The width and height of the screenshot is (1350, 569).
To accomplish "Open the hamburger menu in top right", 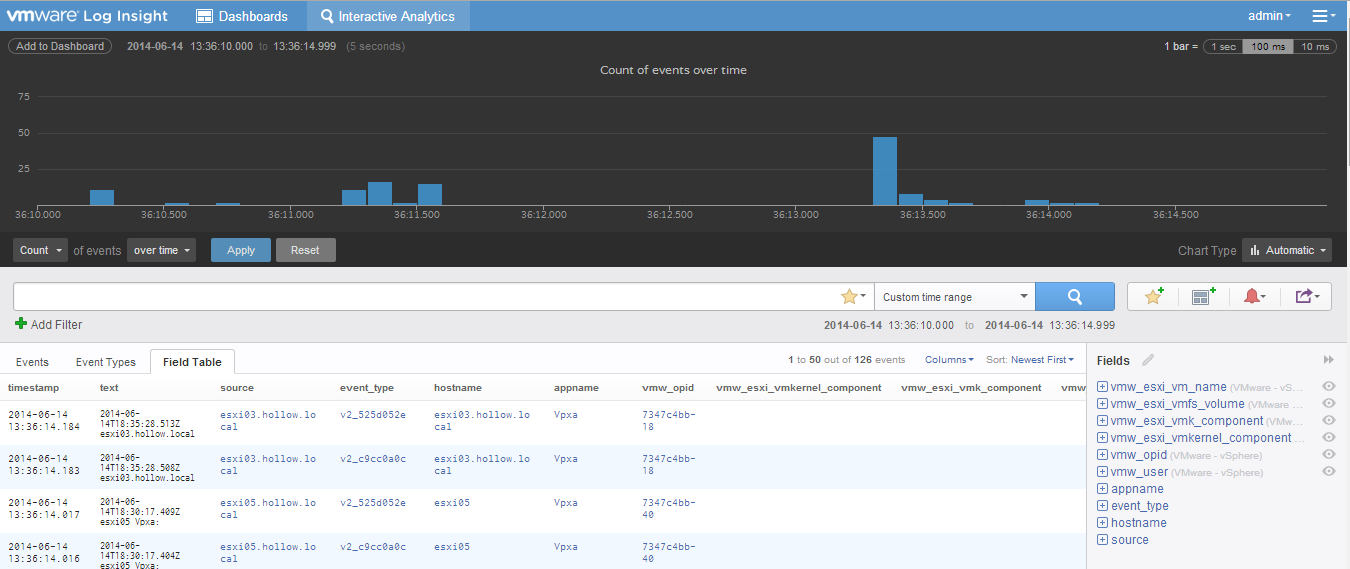I will [1324, 16].
